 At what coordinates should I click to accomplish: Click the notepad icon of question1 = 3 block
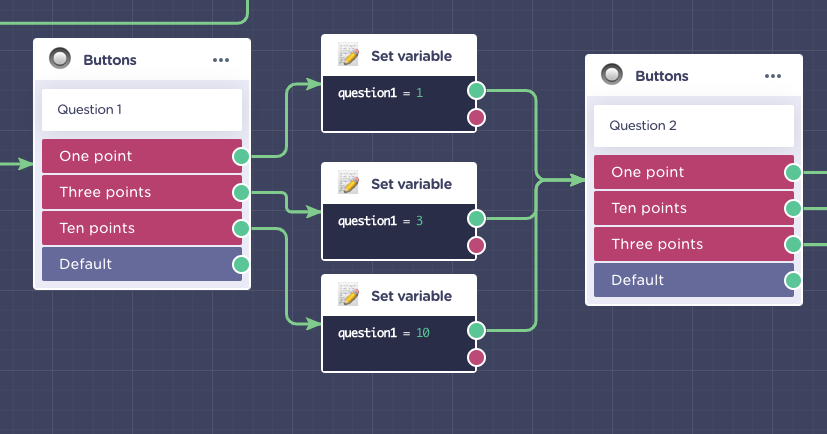click(x=349, y=182)
